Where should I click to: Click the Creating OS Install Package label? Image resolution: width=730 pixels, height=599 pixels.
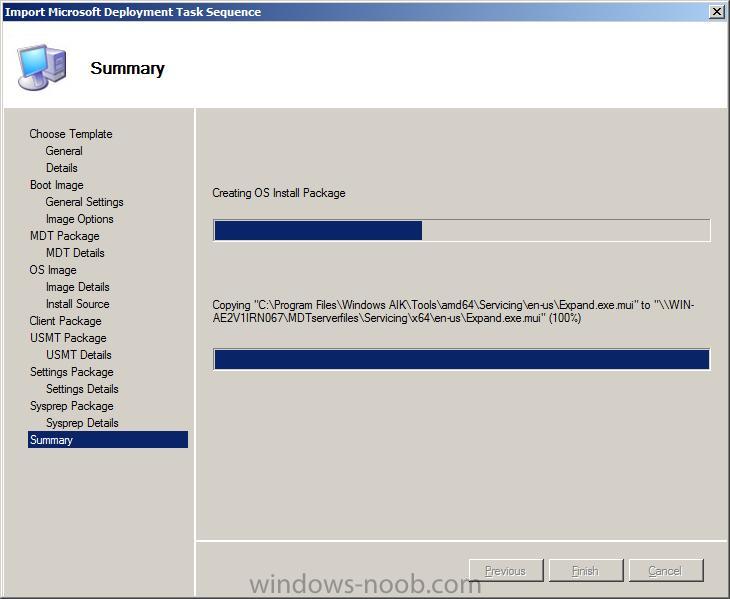(279, 193)
